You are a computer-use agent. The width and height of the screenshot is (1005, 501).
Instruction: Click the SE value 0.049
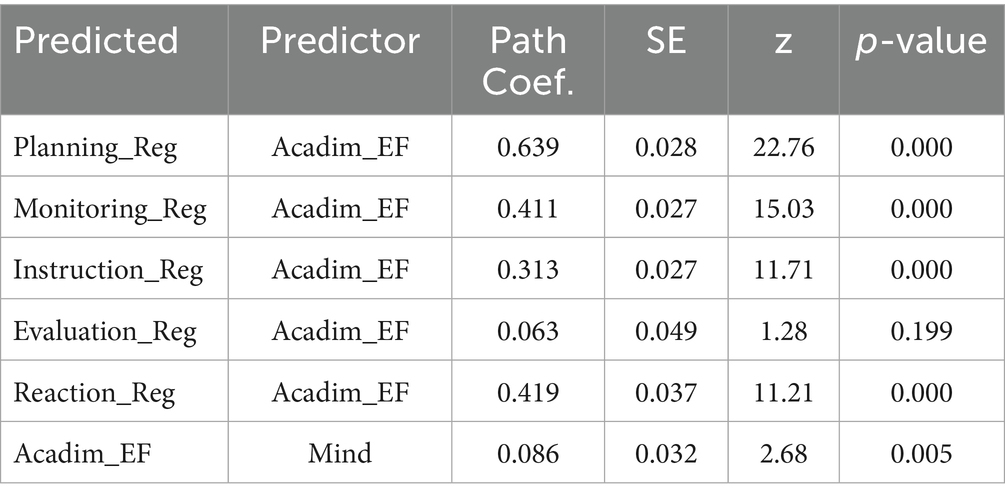(x=665, y=331)
